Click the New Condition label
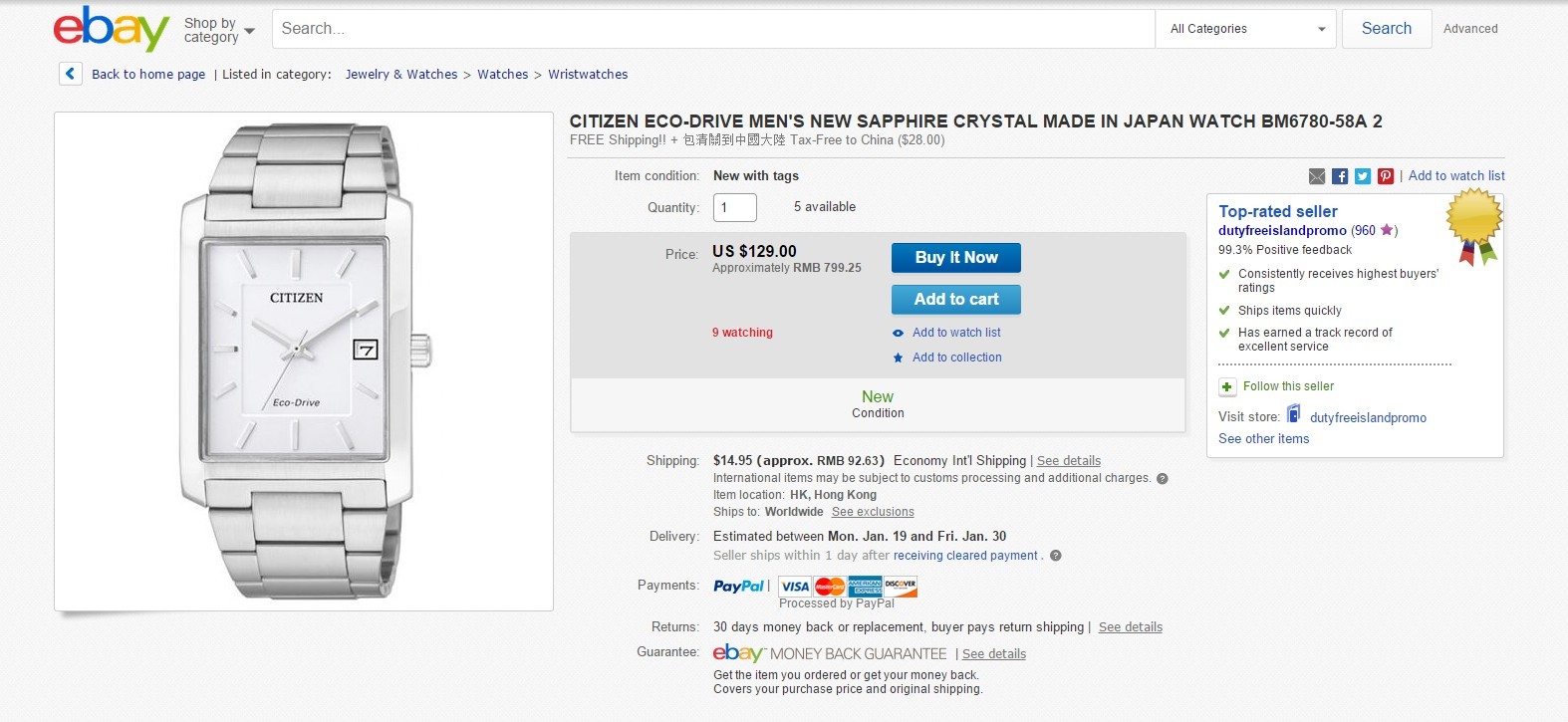This screenshot has width=1568, height=722. (x=878, y=403)
